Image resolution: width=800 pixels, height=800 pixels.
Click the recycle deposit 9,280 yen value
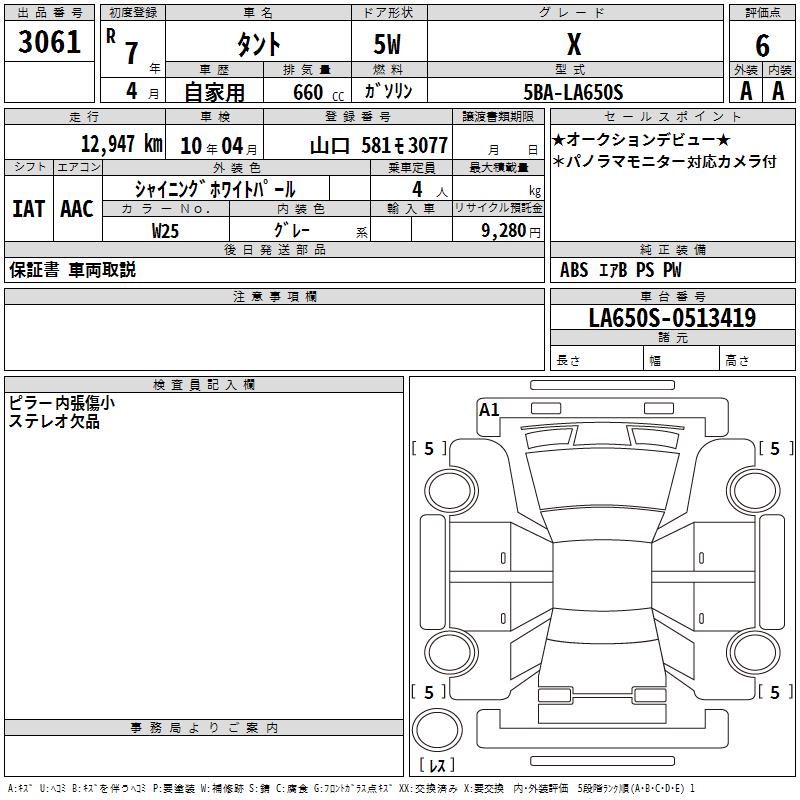(511, 231)
